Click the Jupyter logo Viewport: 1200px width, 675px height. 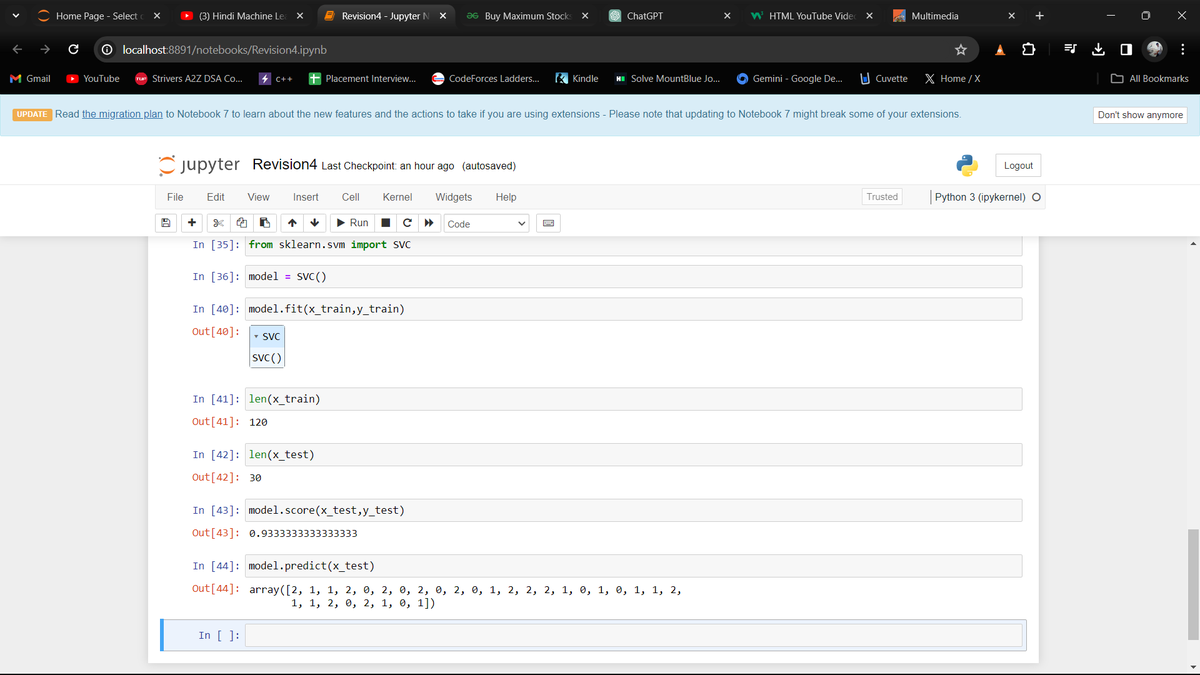(200, 164)
